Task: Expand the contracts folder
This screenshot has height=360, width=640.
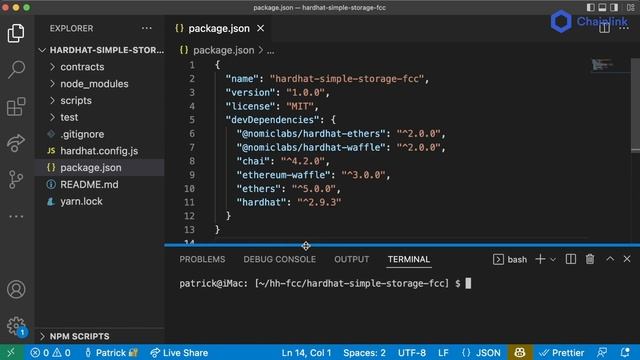Action: 100,67
